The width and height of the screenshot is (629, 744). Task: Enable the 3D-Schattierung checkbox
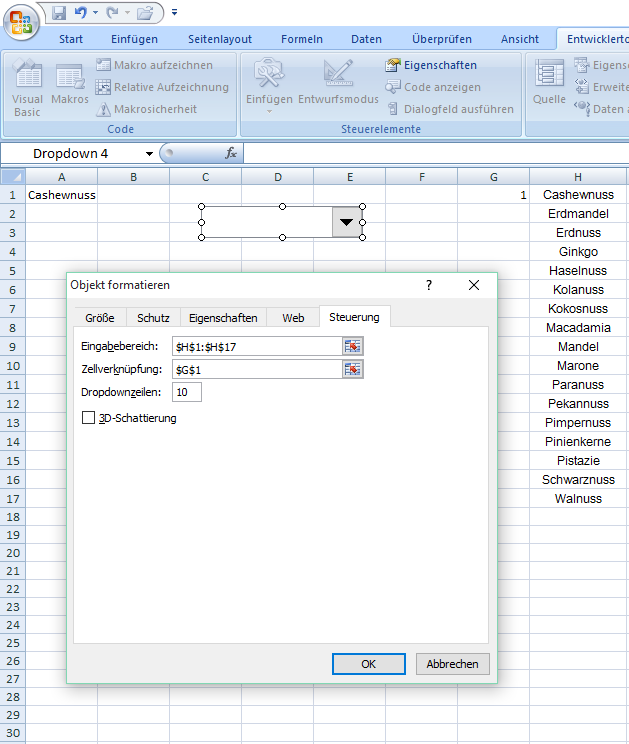coord(89,418)
